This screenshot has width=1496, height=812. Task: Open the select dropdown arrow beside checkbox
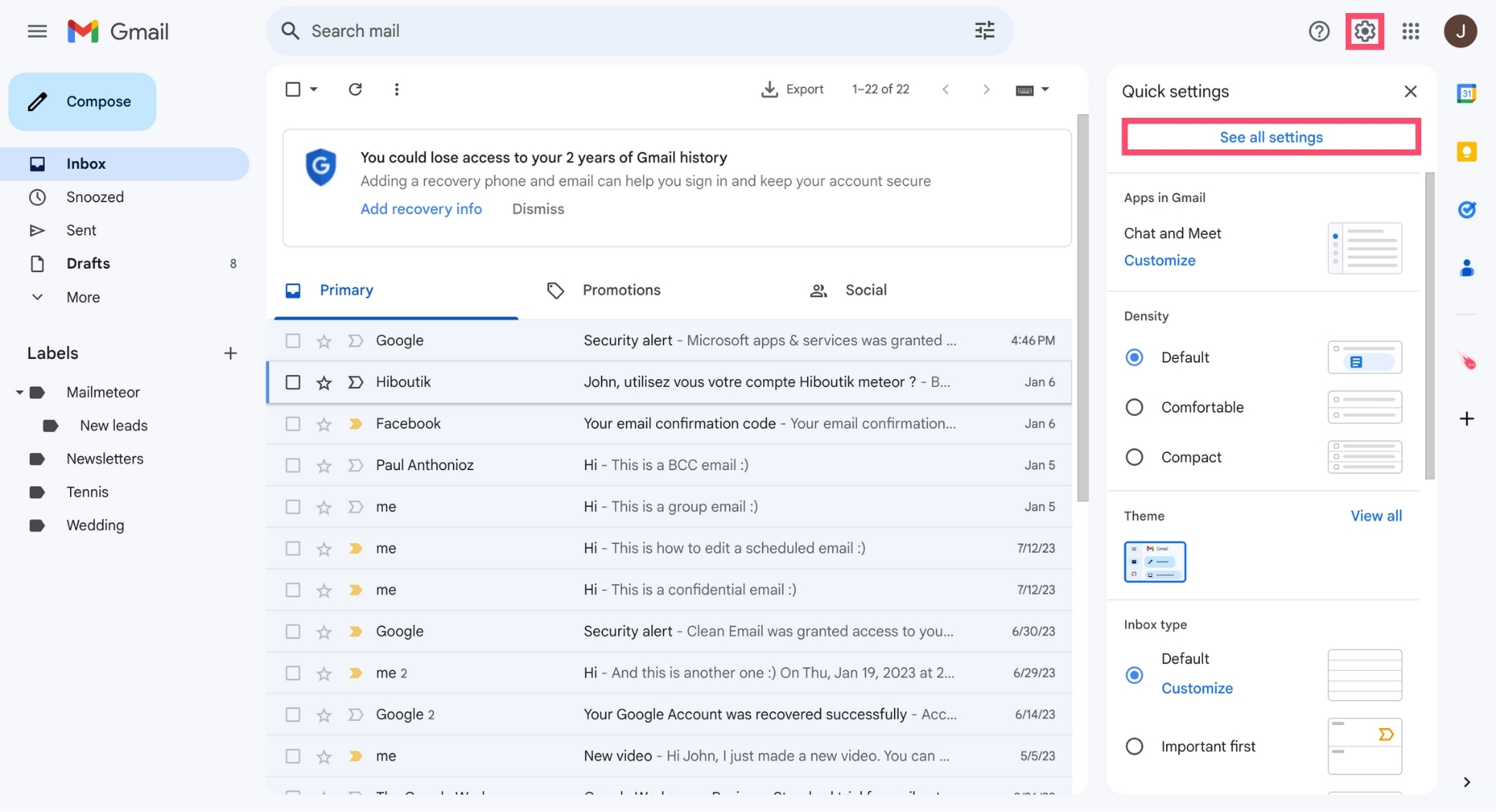tap(314, 89)
